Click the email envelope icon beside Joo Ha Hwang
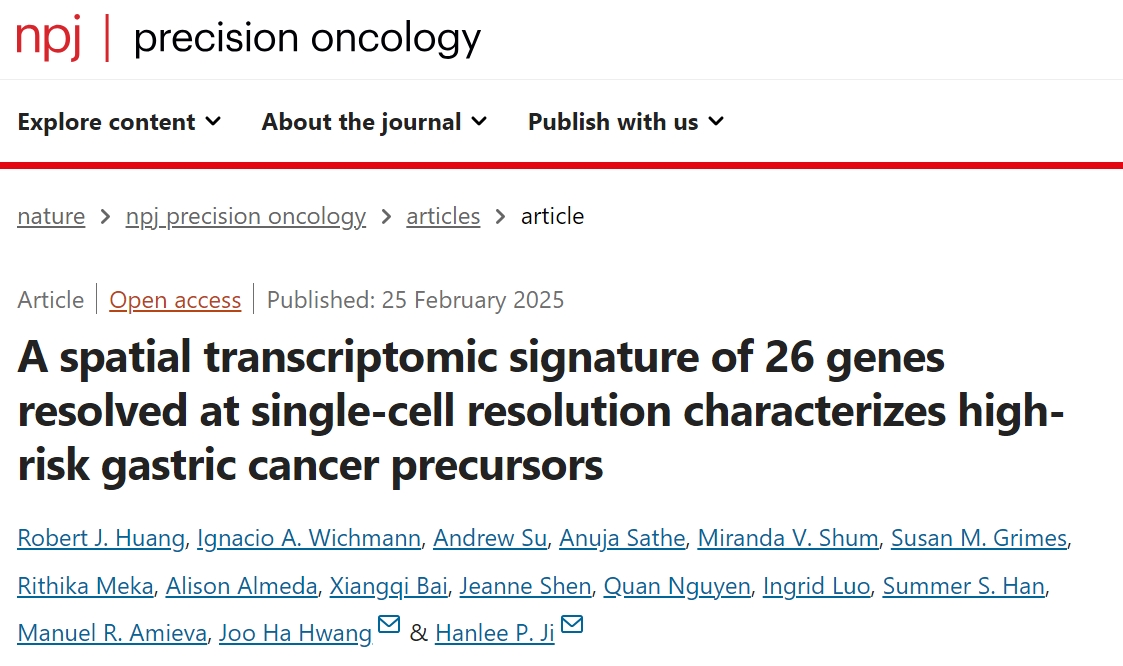 (389, 624)
